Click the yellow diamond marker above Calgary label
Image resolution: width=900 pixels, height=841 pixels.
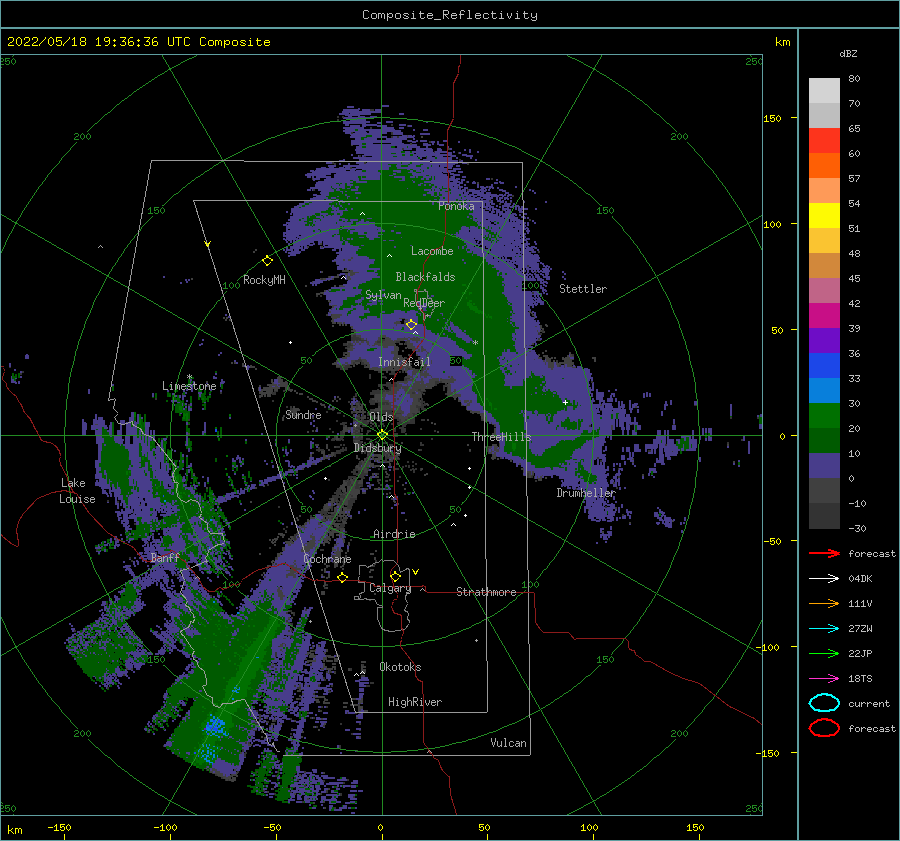(x=395, y=576)
